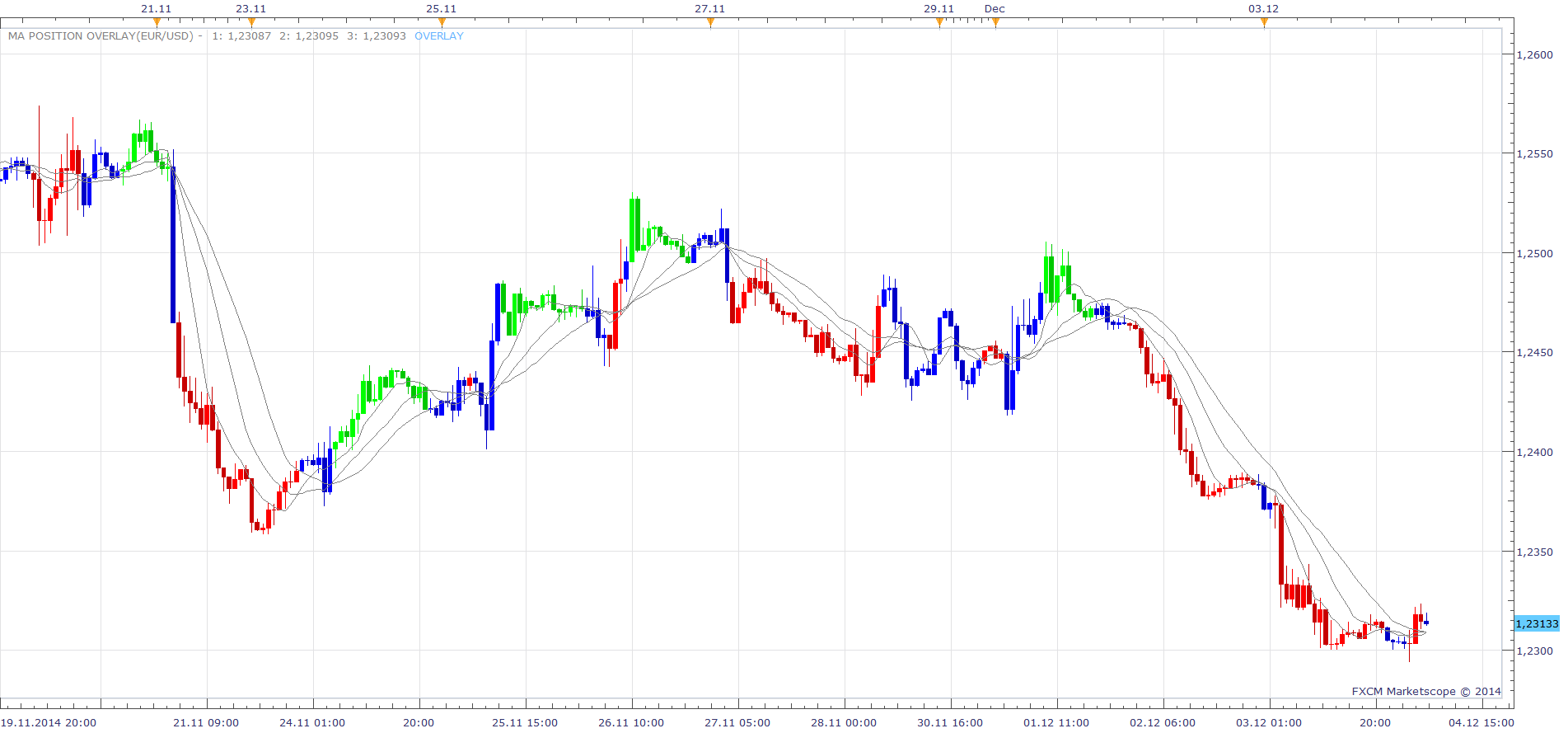
Task: Click the orange day marker under 03.12
Action: tap(1264, 23)
